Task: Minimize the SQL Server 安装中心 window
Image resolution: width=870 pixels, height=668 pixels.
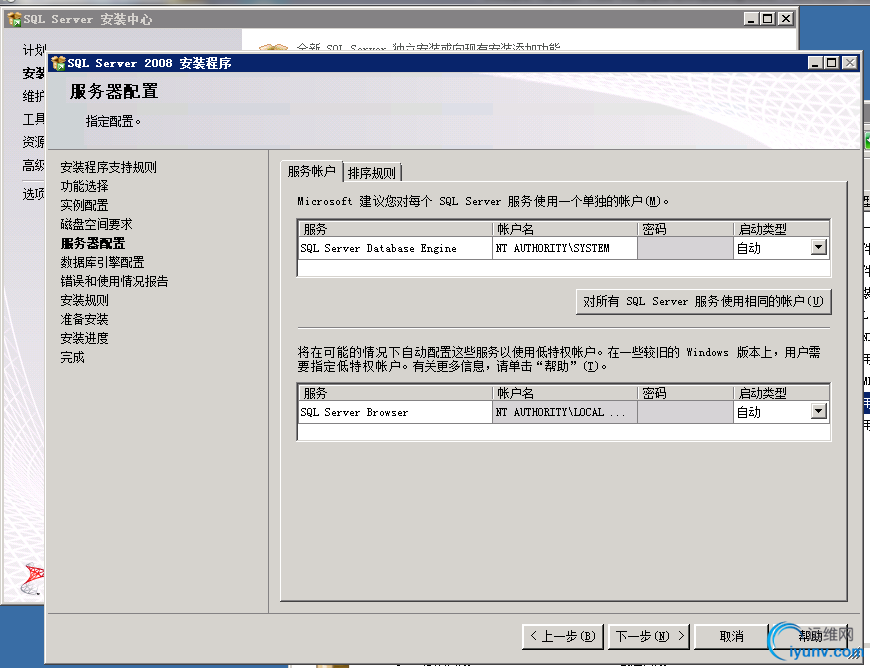Action: click(x=751, y=19)
